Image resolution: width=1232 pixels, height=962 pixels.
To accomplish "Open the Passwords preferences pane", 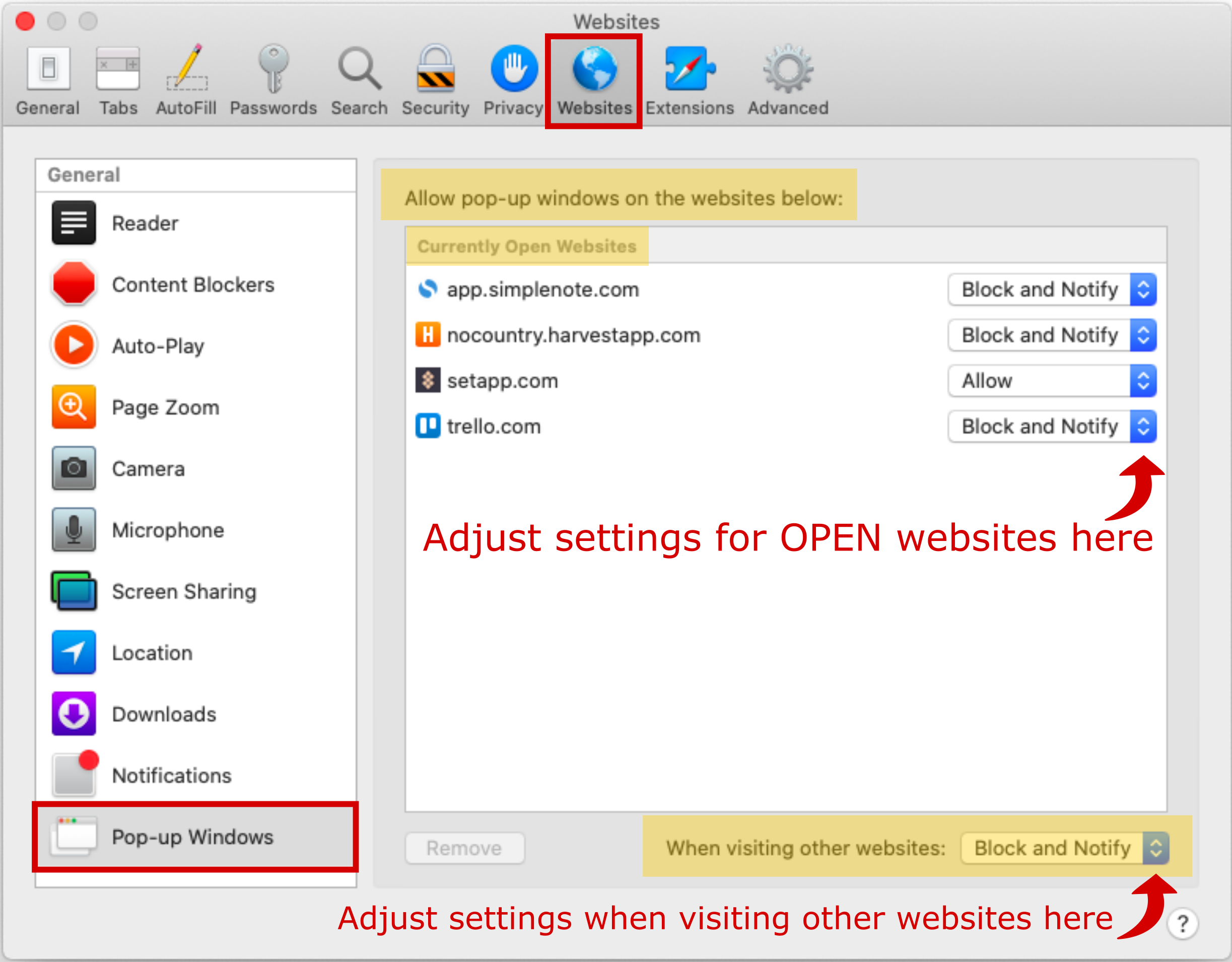I will coord(273,81).
